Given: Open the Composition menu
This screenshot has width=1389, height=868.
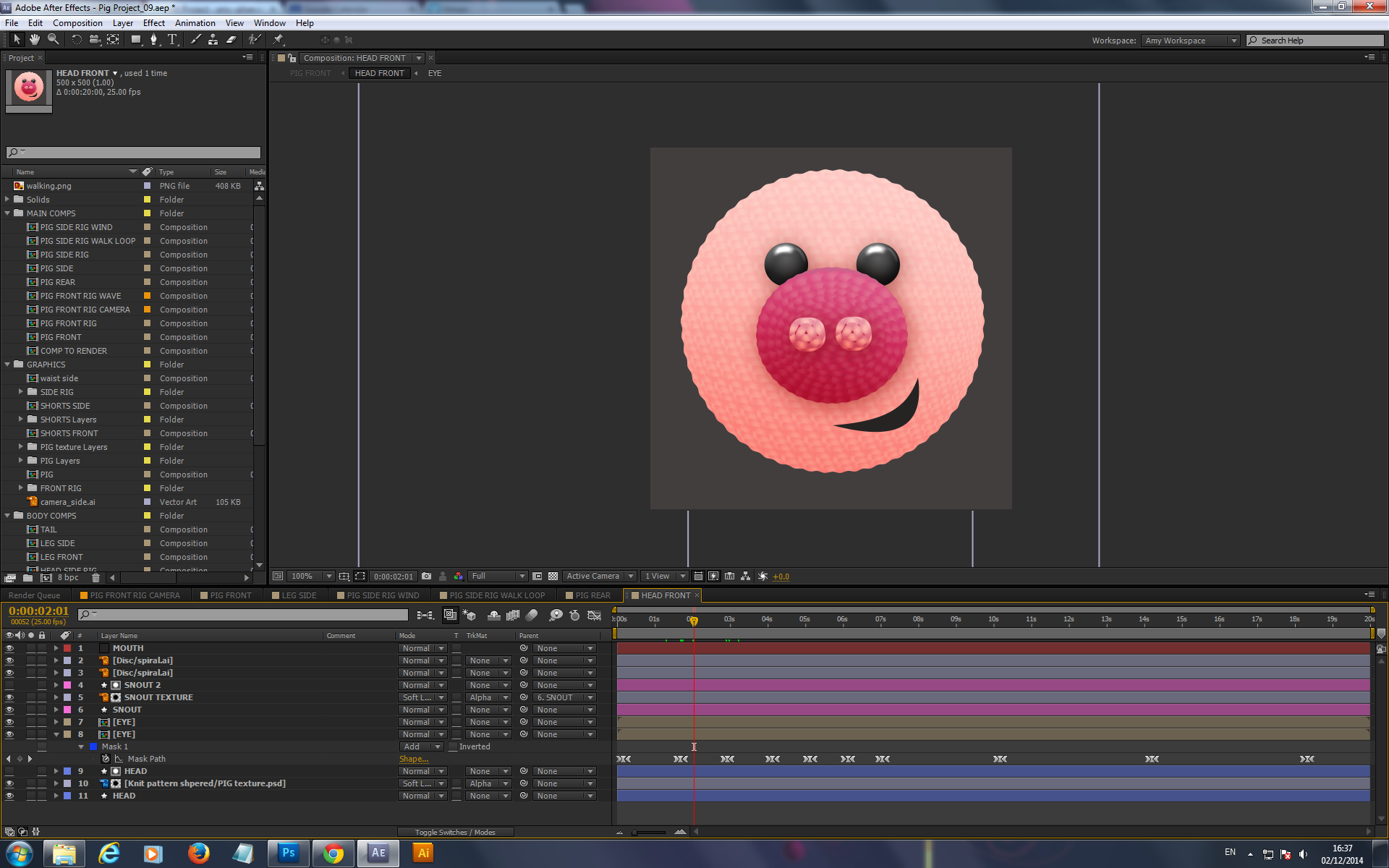Looking at the screenshot, I should click(x=77, y=23).
